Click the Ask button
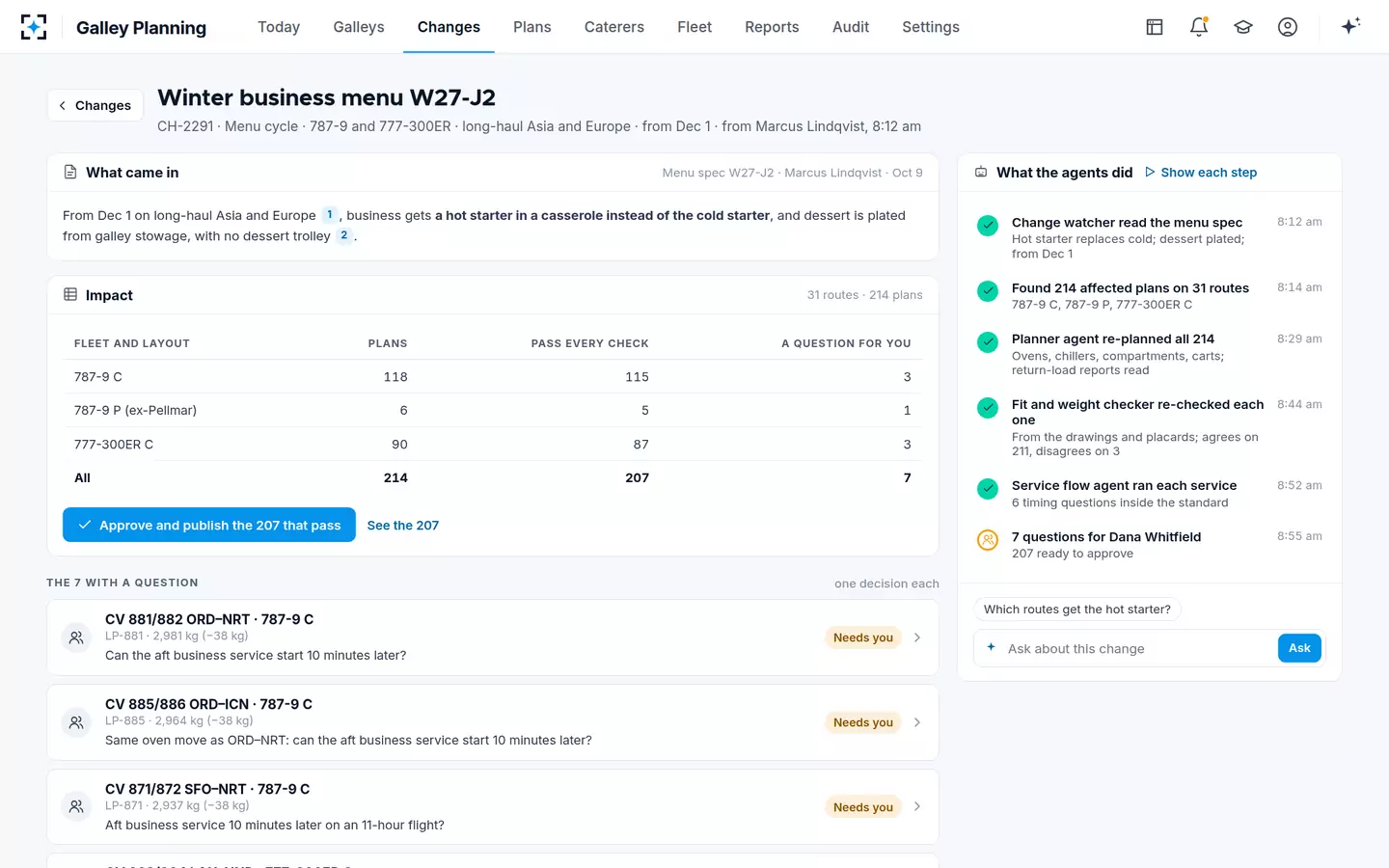 tap(1299, 648)
